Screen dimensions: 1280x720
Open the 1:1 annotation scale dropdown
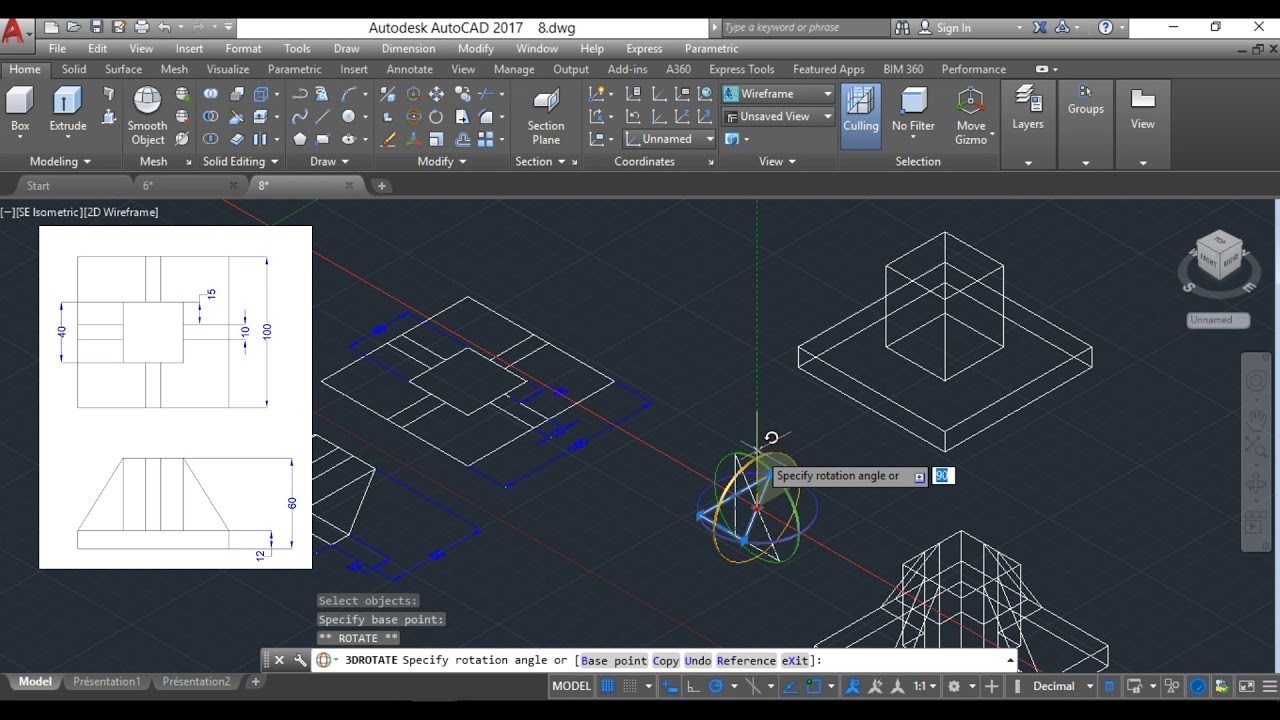tap(925, 686)
